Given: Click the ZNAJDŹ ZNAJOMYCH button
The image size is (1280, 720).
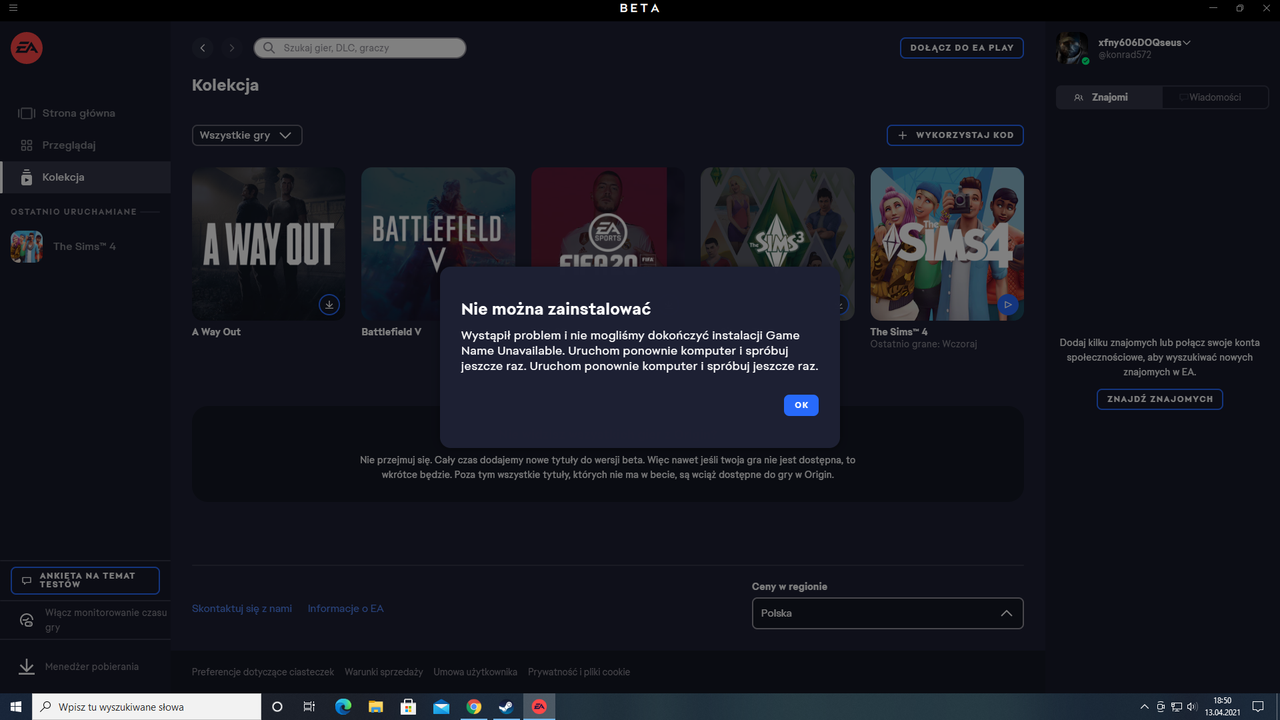Looking at the screenshot, I should coord(1160,399).
